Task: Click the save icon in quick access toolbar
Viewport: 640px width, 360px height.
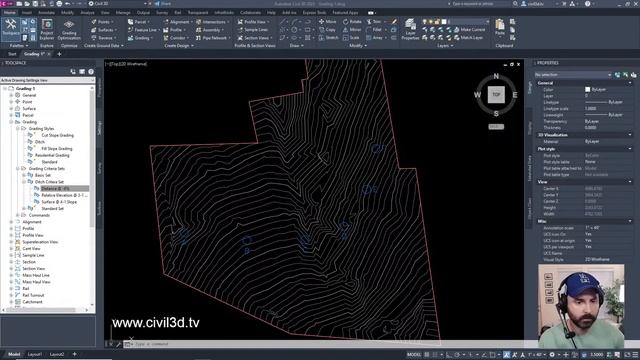Action: 35,4
